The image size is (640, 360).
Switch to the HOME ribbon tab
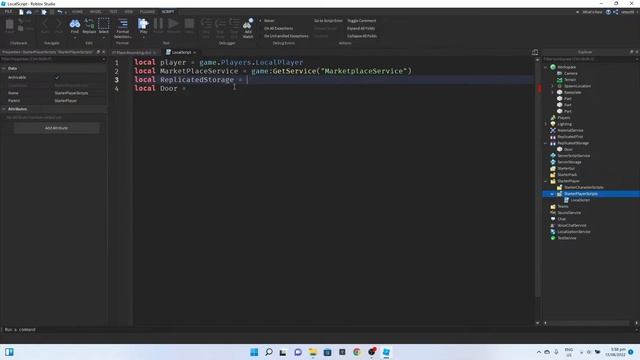coord(77,12)
